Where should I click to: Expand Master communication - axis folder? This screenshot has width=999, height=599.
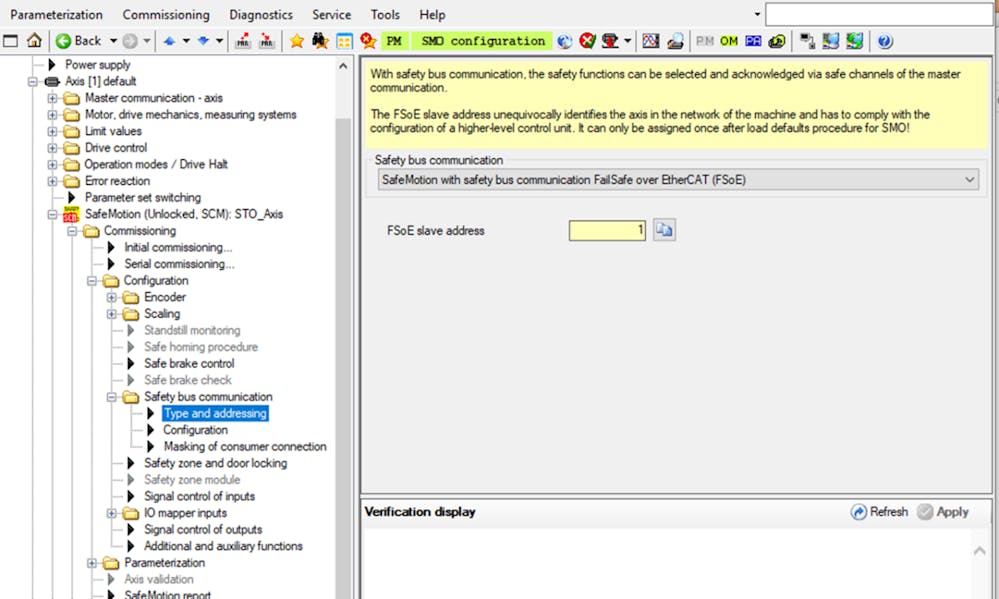point(53,98)
